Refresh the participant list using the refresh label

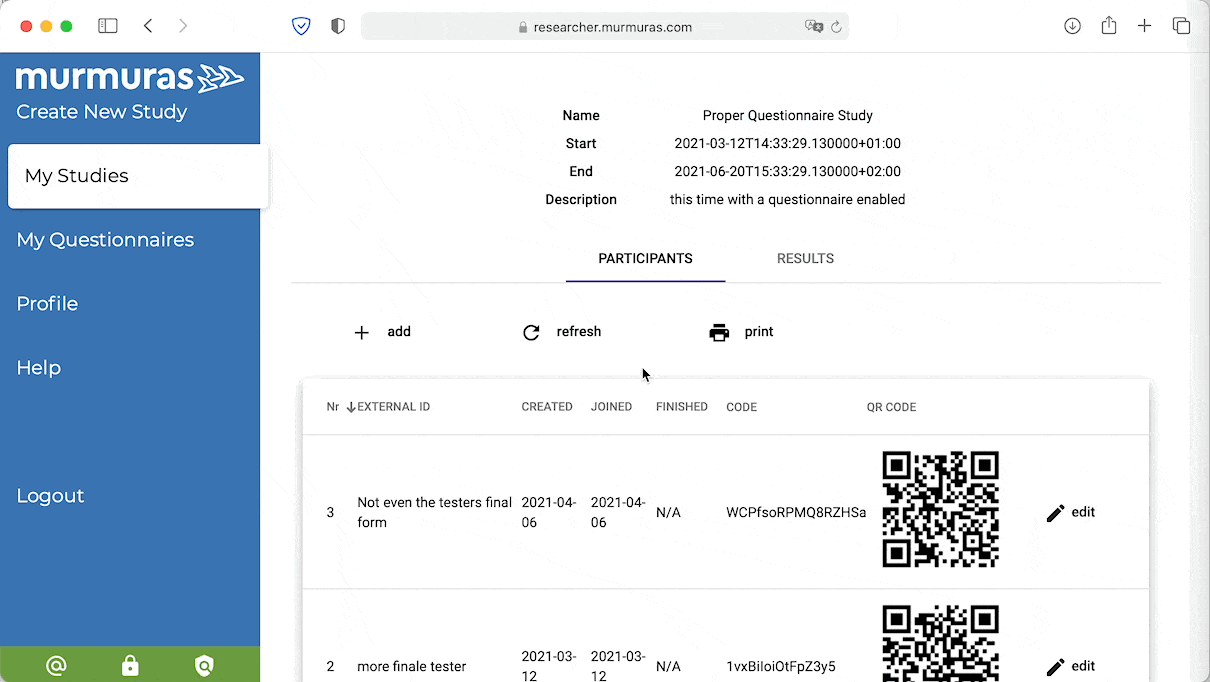click(579, 332)
